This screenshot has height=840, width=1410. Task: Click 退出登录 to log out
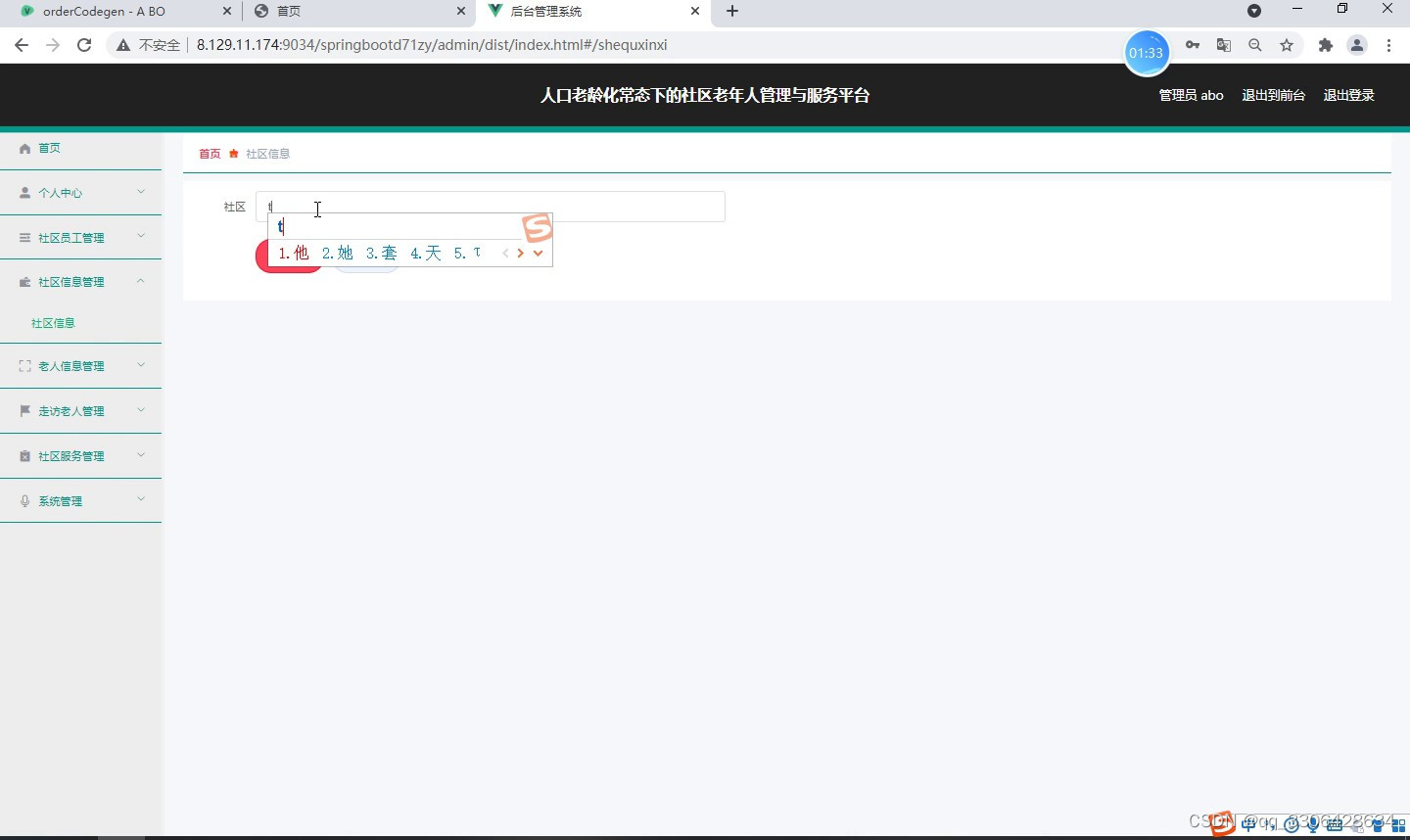click(x=1349, y=95)
